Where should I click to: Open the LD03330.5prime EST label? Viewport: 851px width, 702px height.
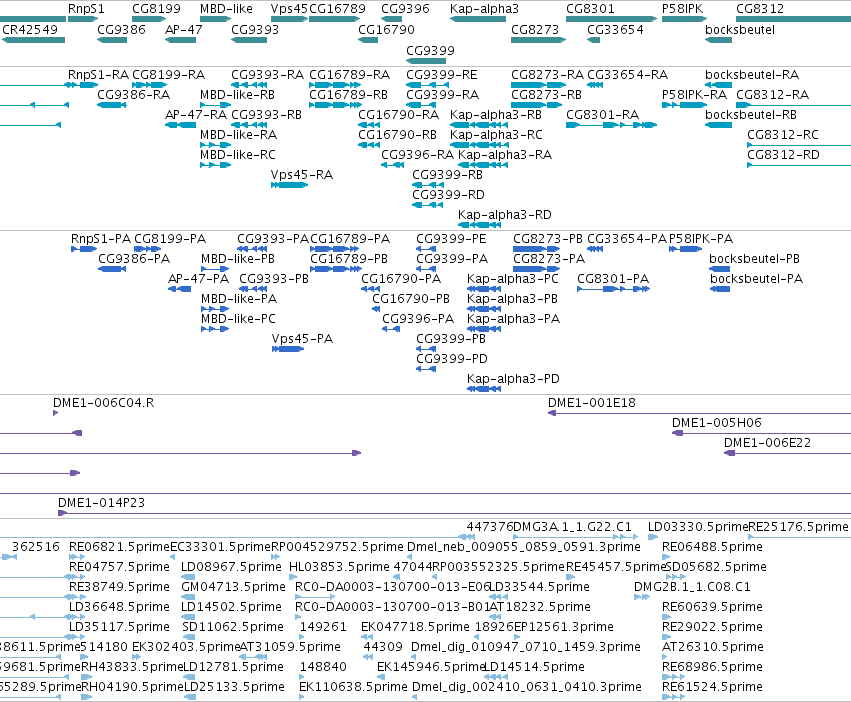pyautogui.click(x=698, y=526)
